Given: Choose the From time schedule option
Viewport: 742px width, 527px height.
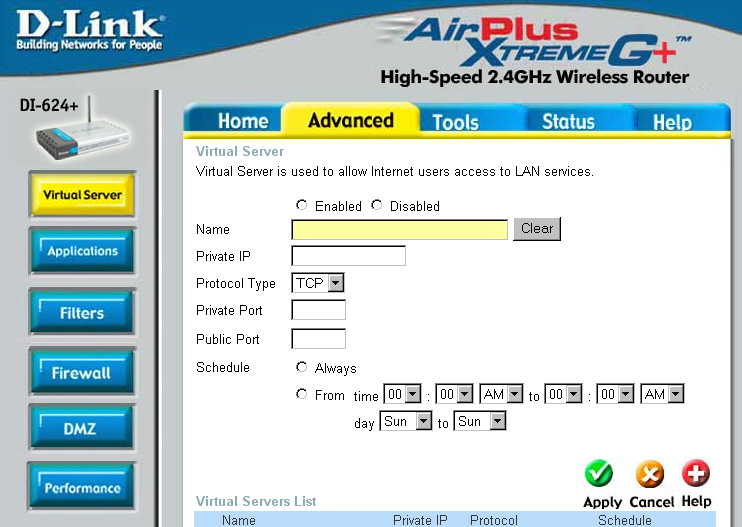Looking at the screenshot, I should [301, 394].
